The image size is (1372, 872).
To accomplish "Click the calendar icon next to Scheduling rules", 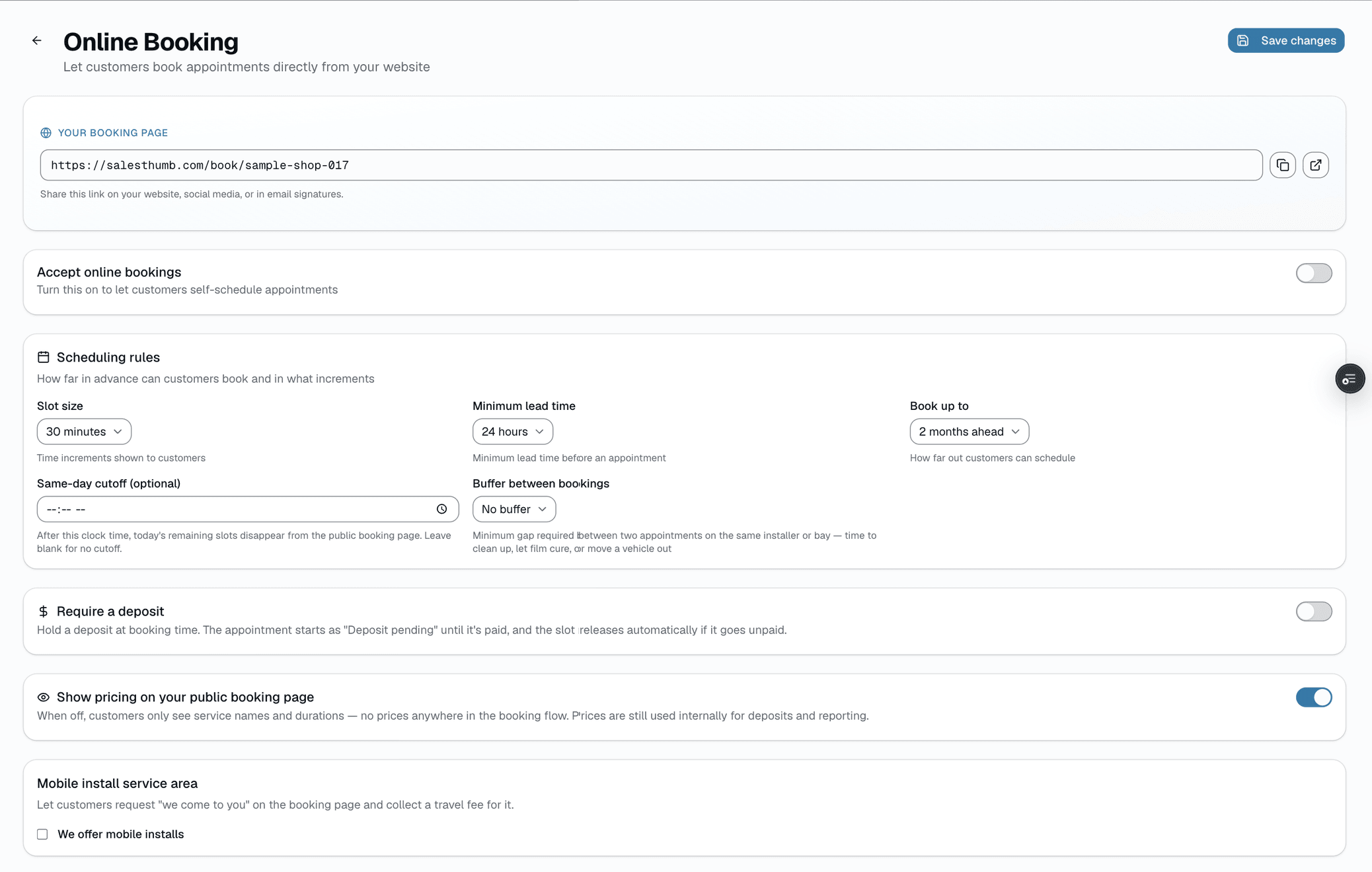I will 44,357.
